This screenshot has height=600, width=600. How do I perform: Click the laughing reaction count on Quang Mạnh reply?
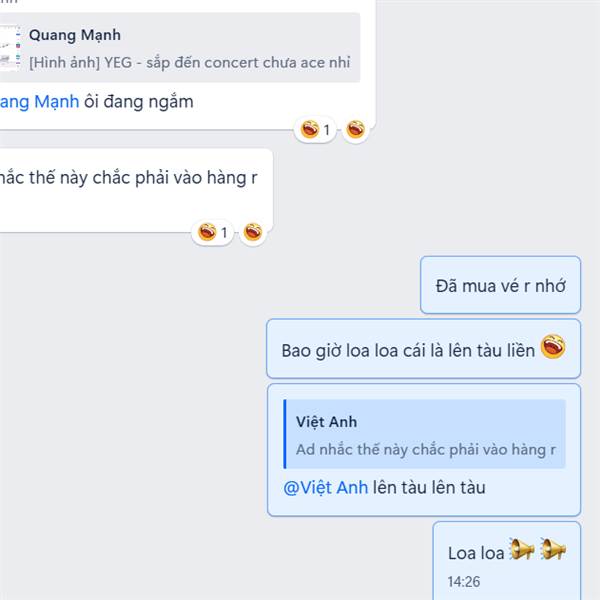315,129
